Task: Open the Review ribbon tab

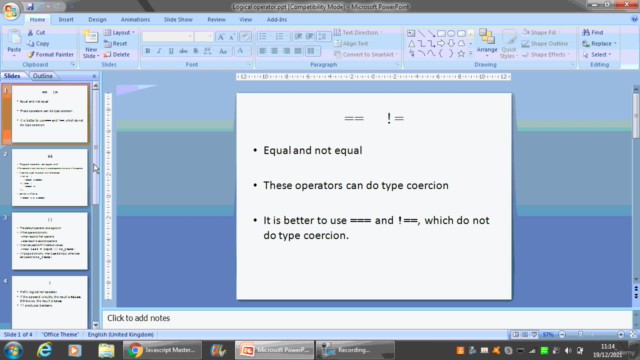Action: [216, 19]
